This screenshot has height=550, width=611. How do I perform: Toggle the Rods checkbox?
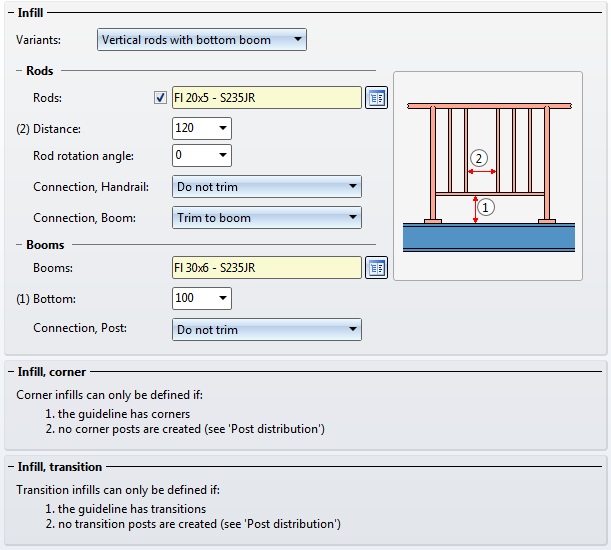160,98
